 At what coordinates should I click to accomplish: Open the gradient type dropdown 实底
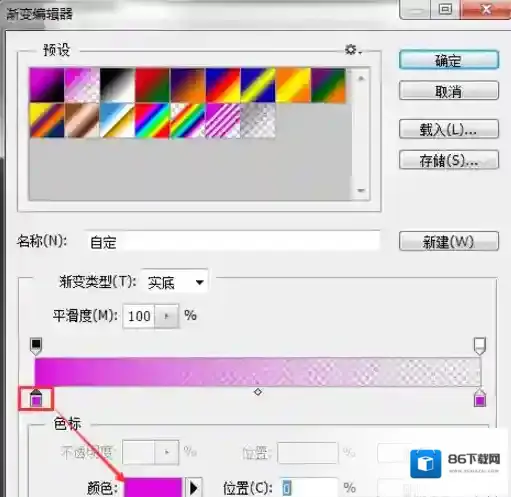coord(175,283)
